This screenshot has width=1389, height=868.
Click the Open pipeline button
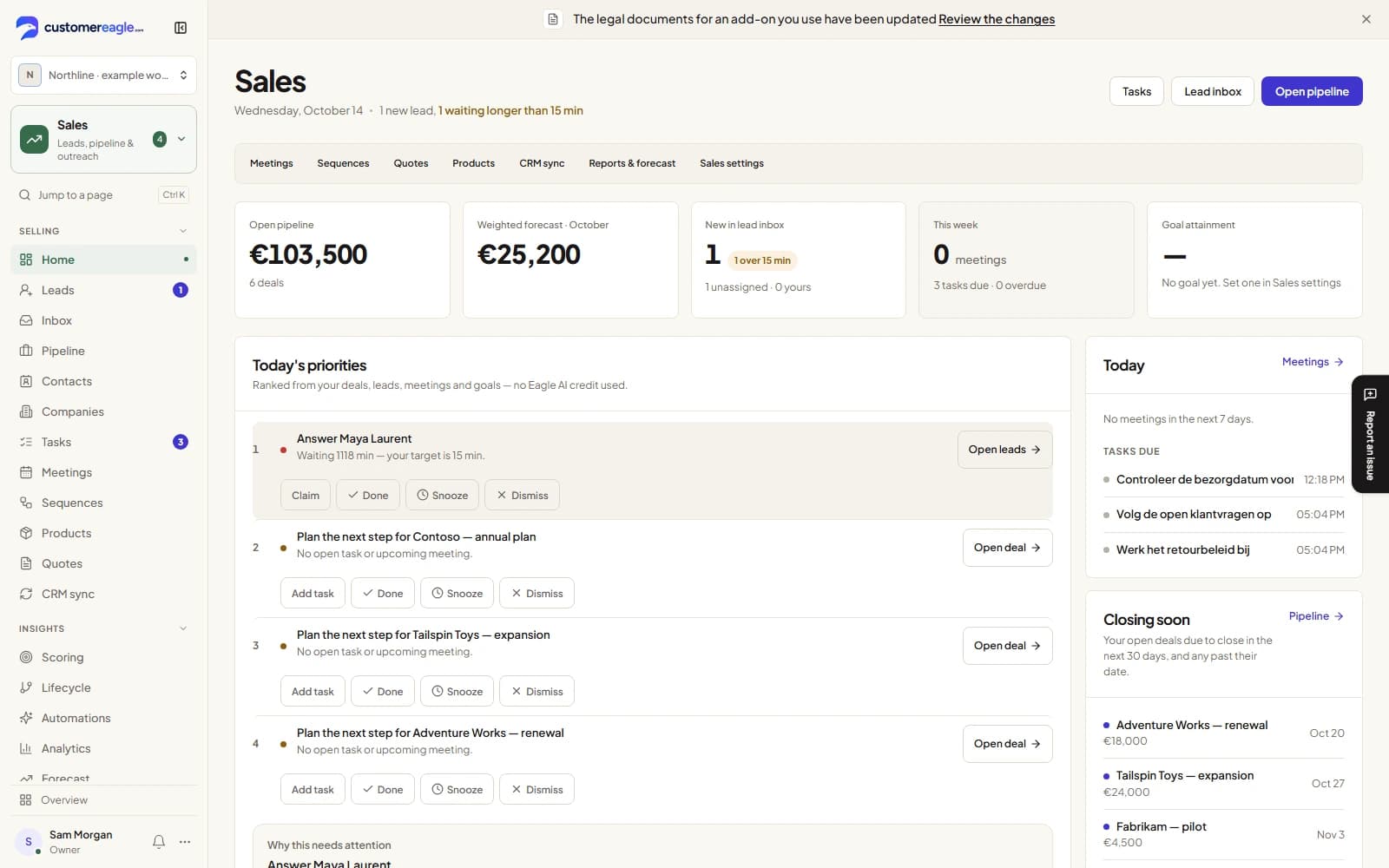pos(1312,91)
